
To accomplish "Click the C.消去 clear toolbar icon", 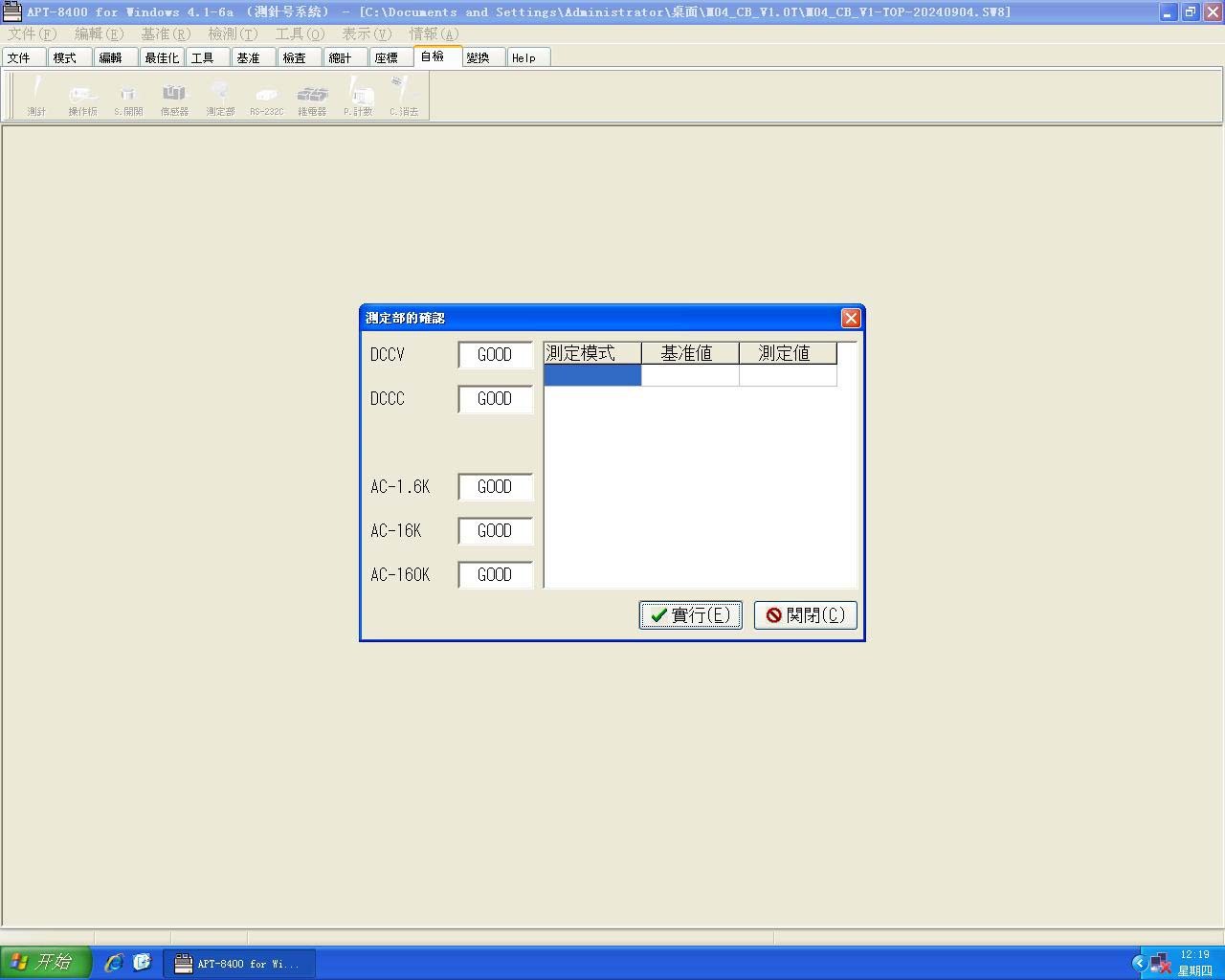I will 404,97.
